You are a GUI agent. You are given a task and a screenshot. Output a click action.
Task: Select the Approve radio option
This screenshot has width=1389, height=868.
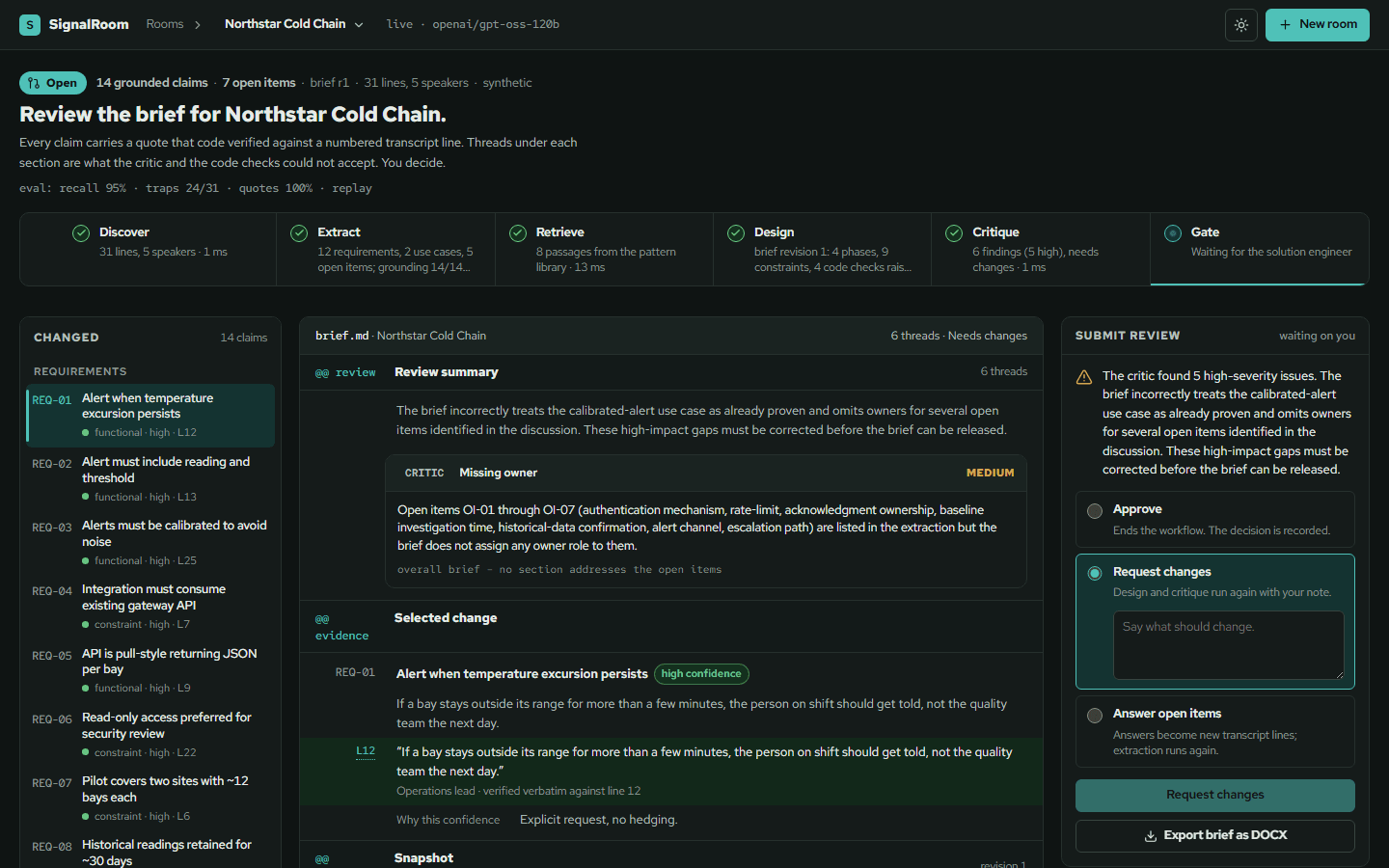[1095, 511]
